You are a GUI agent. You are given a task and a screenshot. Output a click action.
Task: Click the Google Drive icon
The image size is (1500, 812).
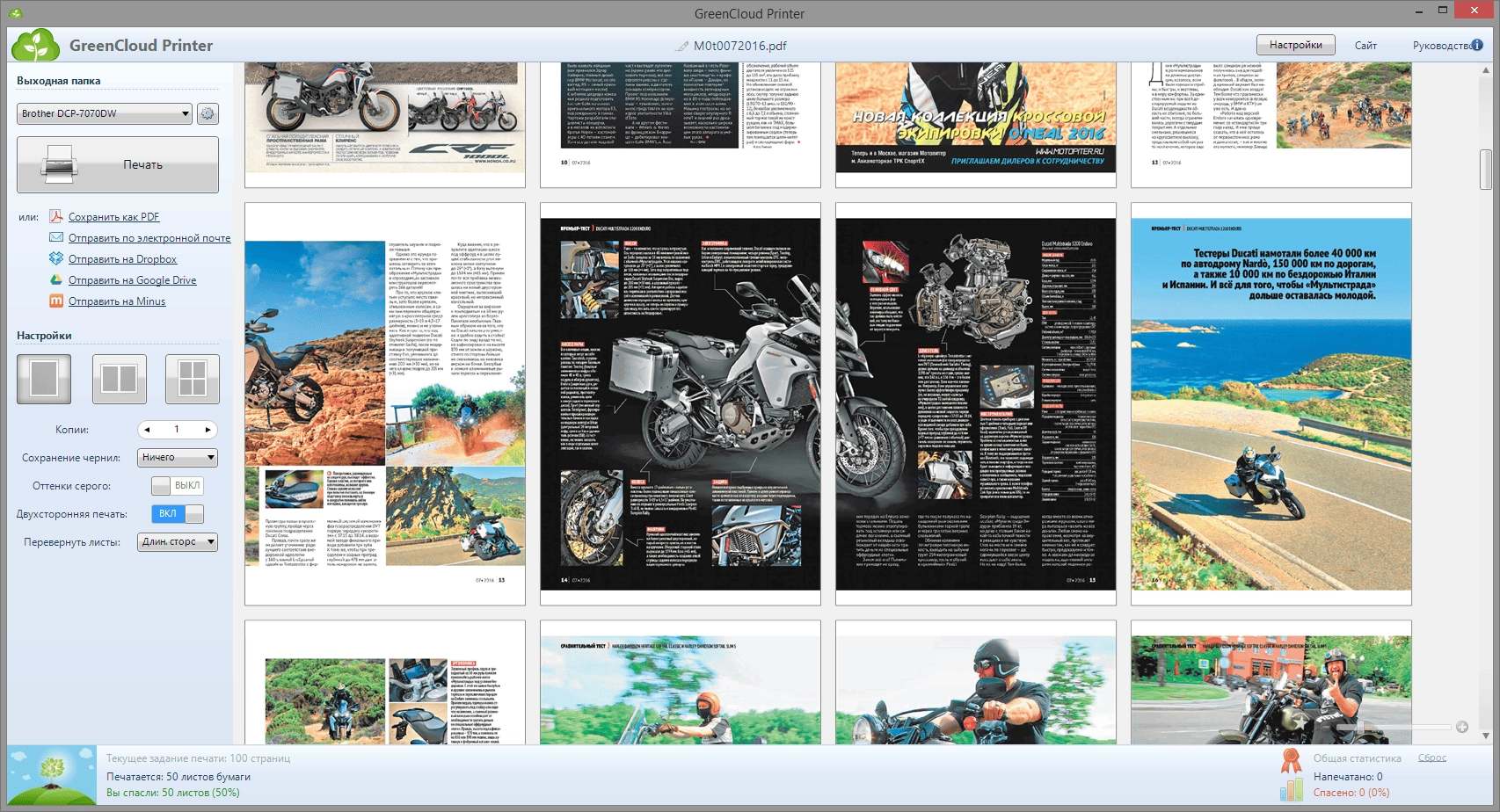tap(55, 280)
